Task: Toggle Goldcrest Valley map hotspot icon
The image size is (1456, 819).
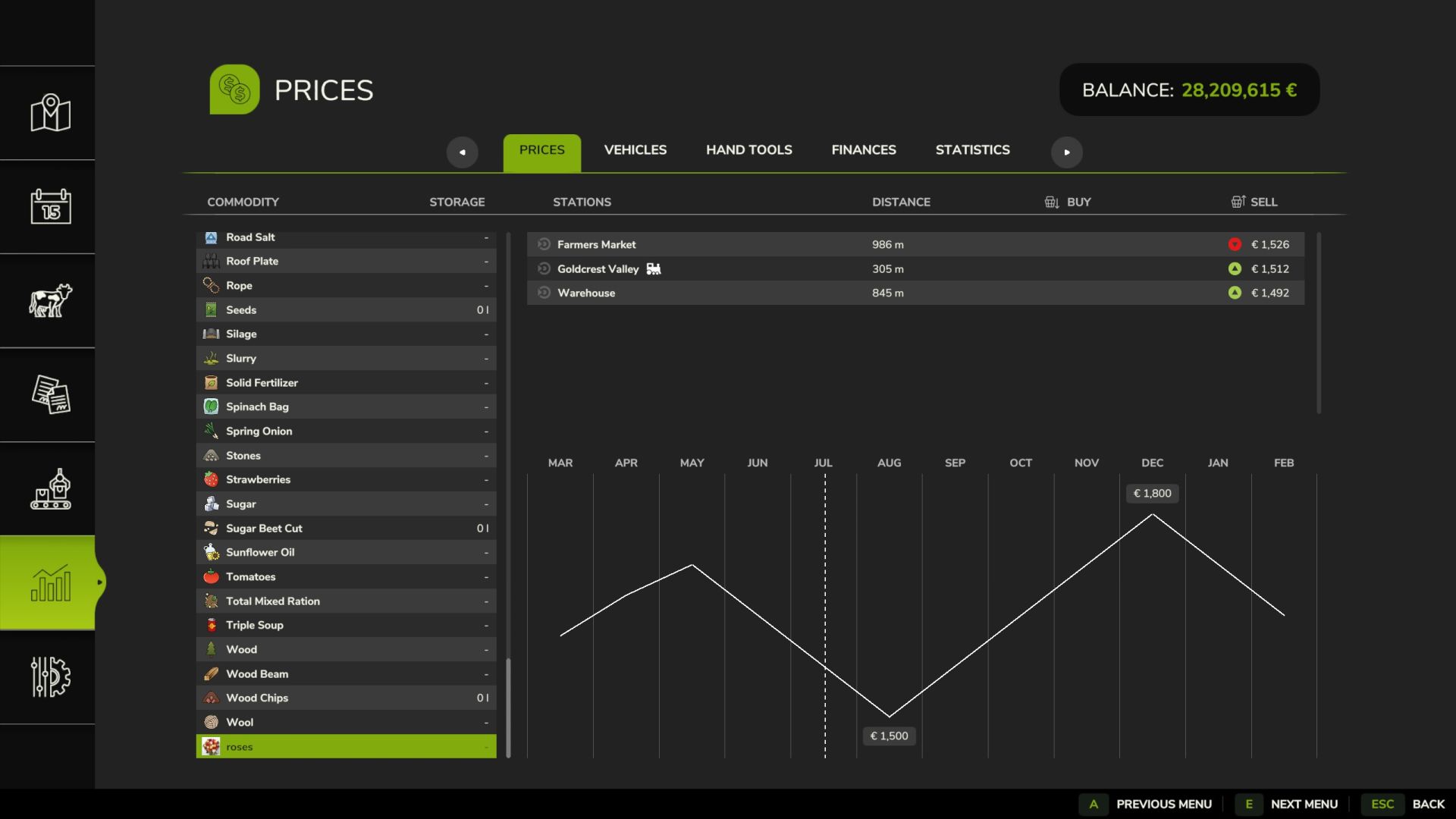Action: (544, 268)
